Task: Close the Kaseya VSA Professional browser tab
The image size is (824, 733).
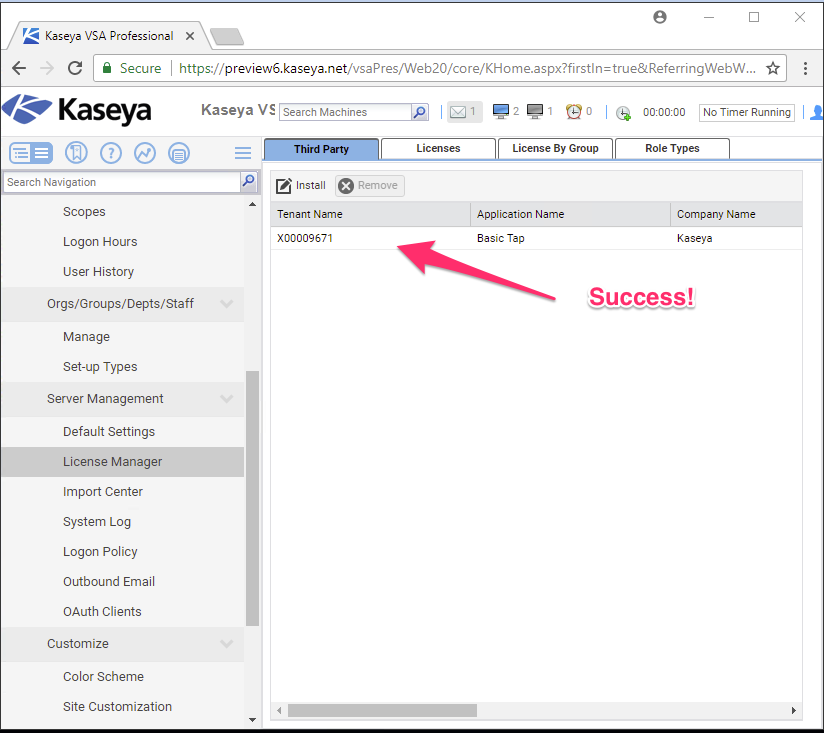Action: tap(190, 36)
